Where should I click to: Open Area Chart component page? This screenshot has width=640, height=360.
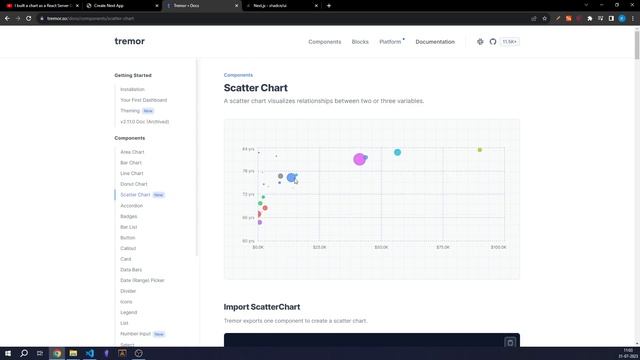[x=132, y=152]
